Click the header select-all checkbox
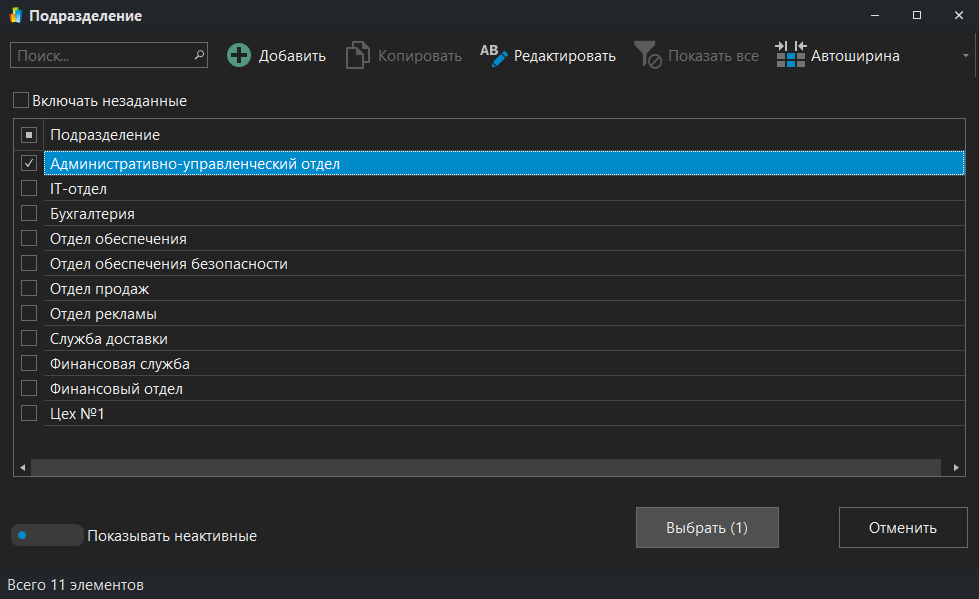Viewport: 979px width, 599px height. (x=29, y=134)
